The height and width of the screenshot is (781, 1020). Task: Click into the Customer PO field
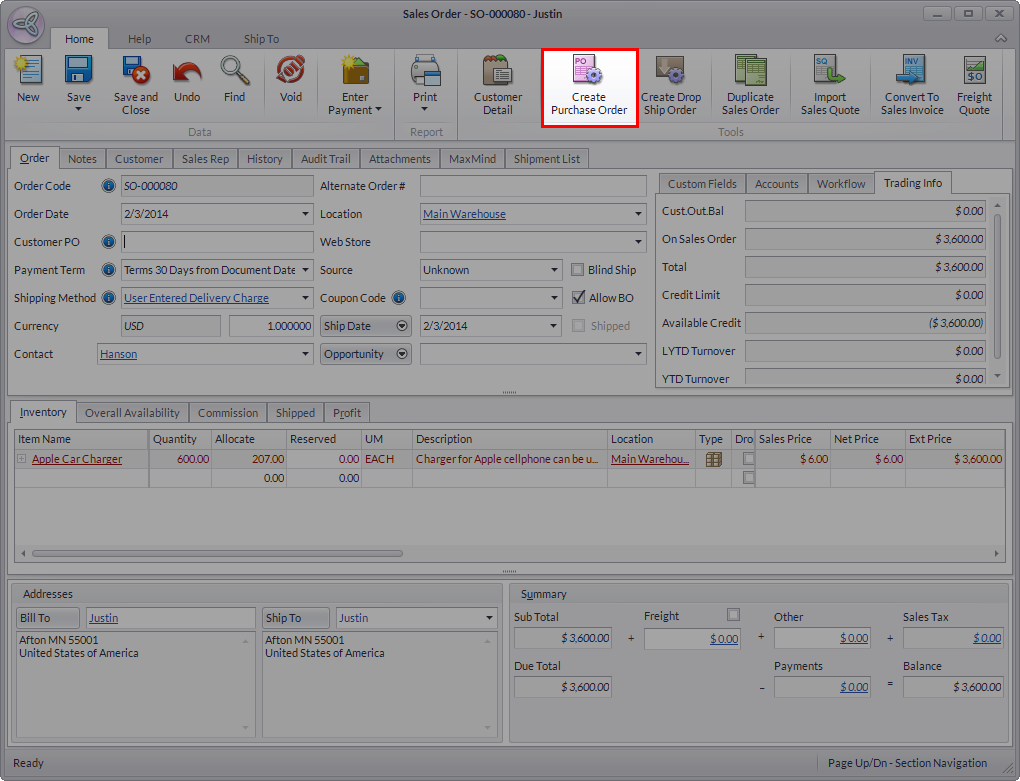[x=217, y=242]
